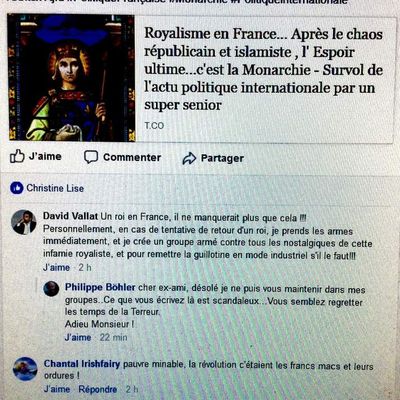The height and width of the screenshot is (400, 400).
Task: Open Christine Lise in the likes list
Action: [x=55, y=188]
